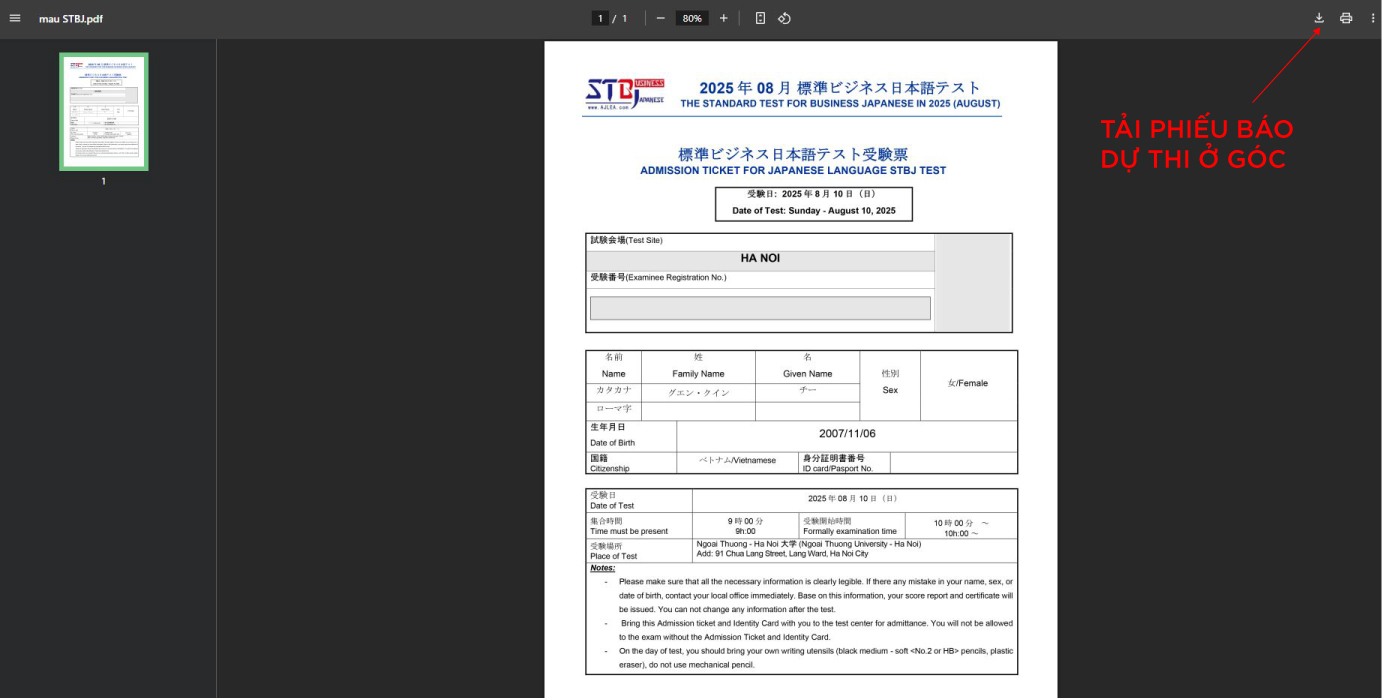
Task: Click the 'カタカナ' row label
Action: click(613, 389)
